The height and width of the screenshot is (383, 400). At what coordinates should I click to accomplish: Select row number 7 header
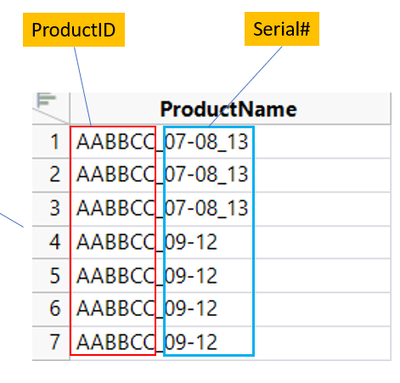point(51,343)
